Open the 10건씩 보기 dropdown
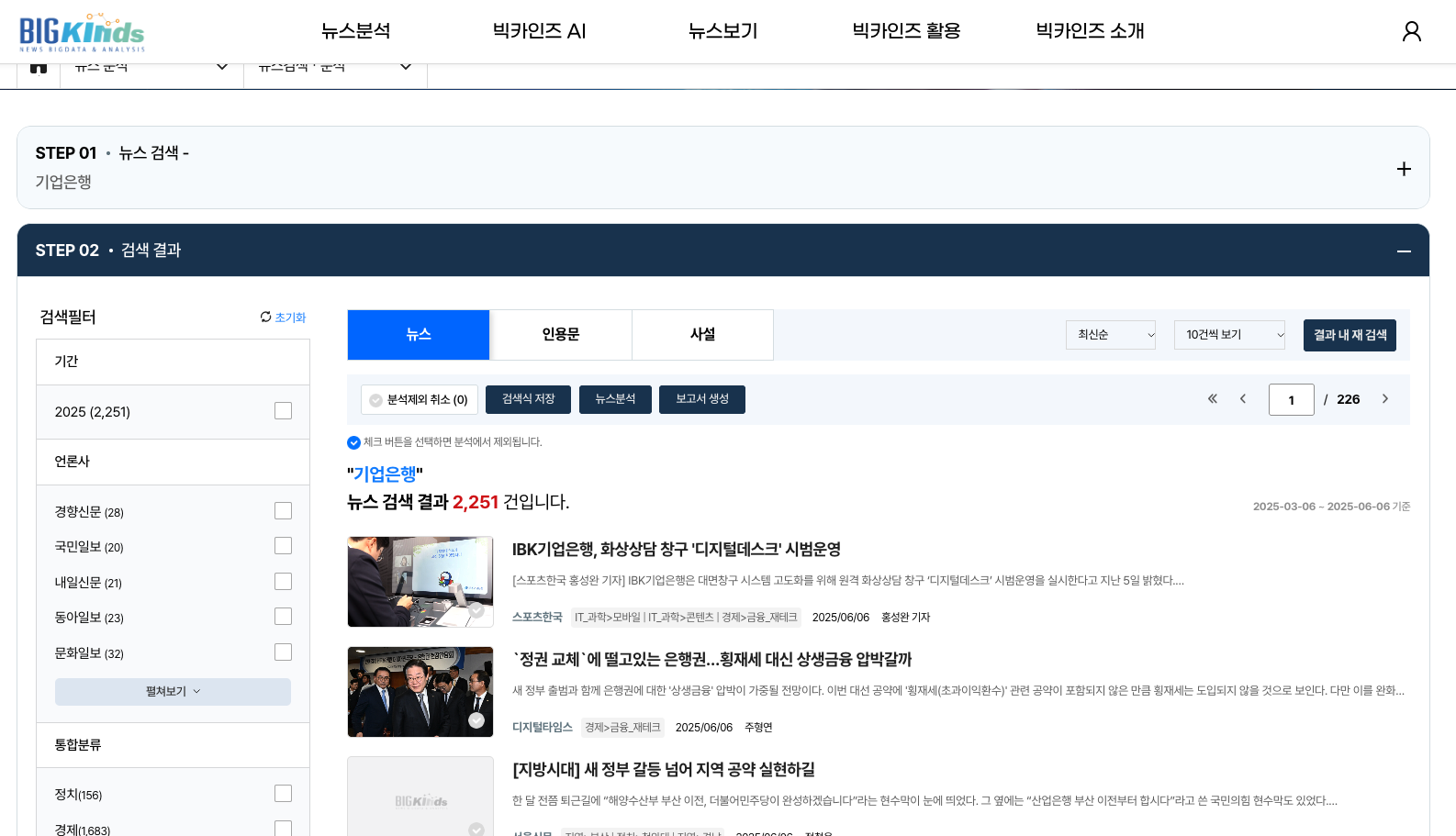 pyautogui.click(x=1229, y=335)
